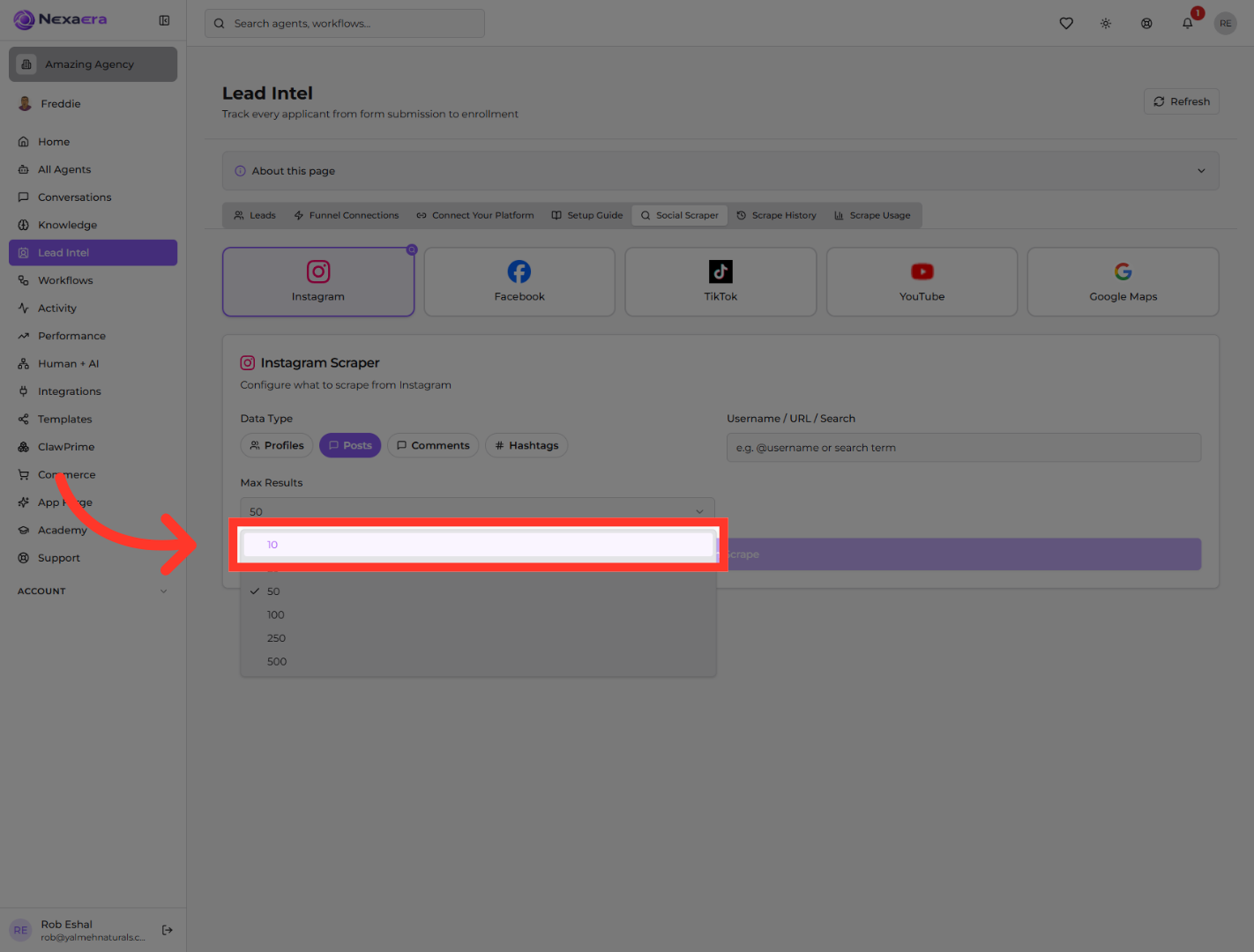Select the Google Maps scraper card

point(1123,282)
